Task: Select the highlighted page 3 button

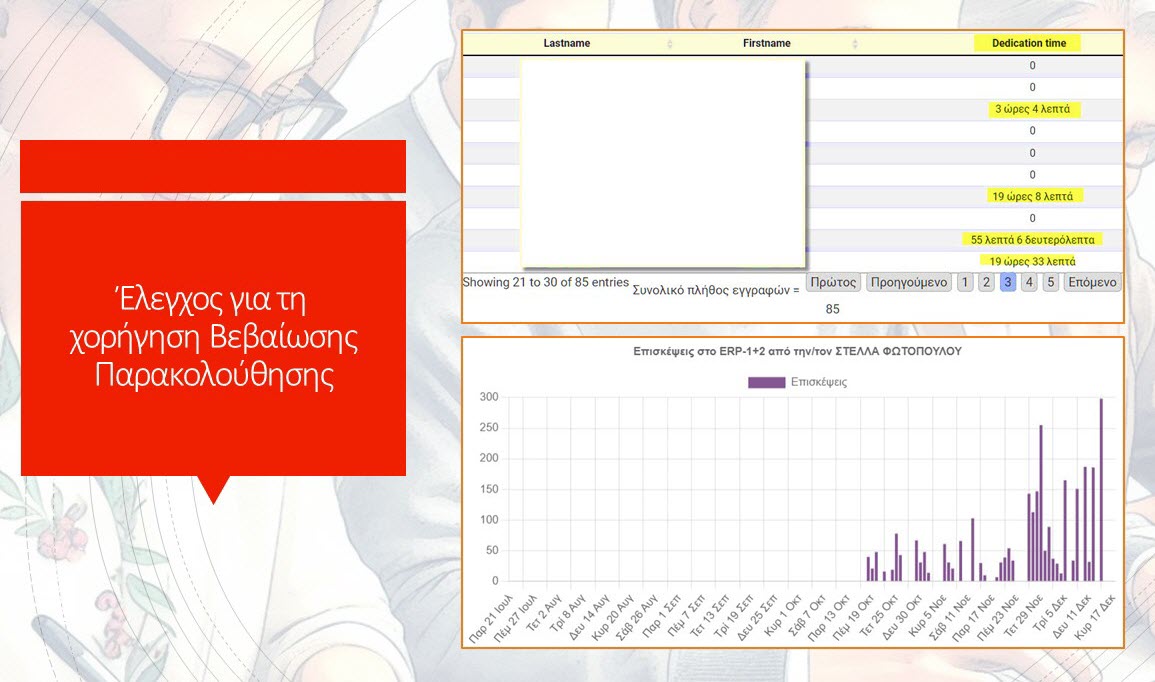Action: pyautogui.click(x=1008, y=282)
